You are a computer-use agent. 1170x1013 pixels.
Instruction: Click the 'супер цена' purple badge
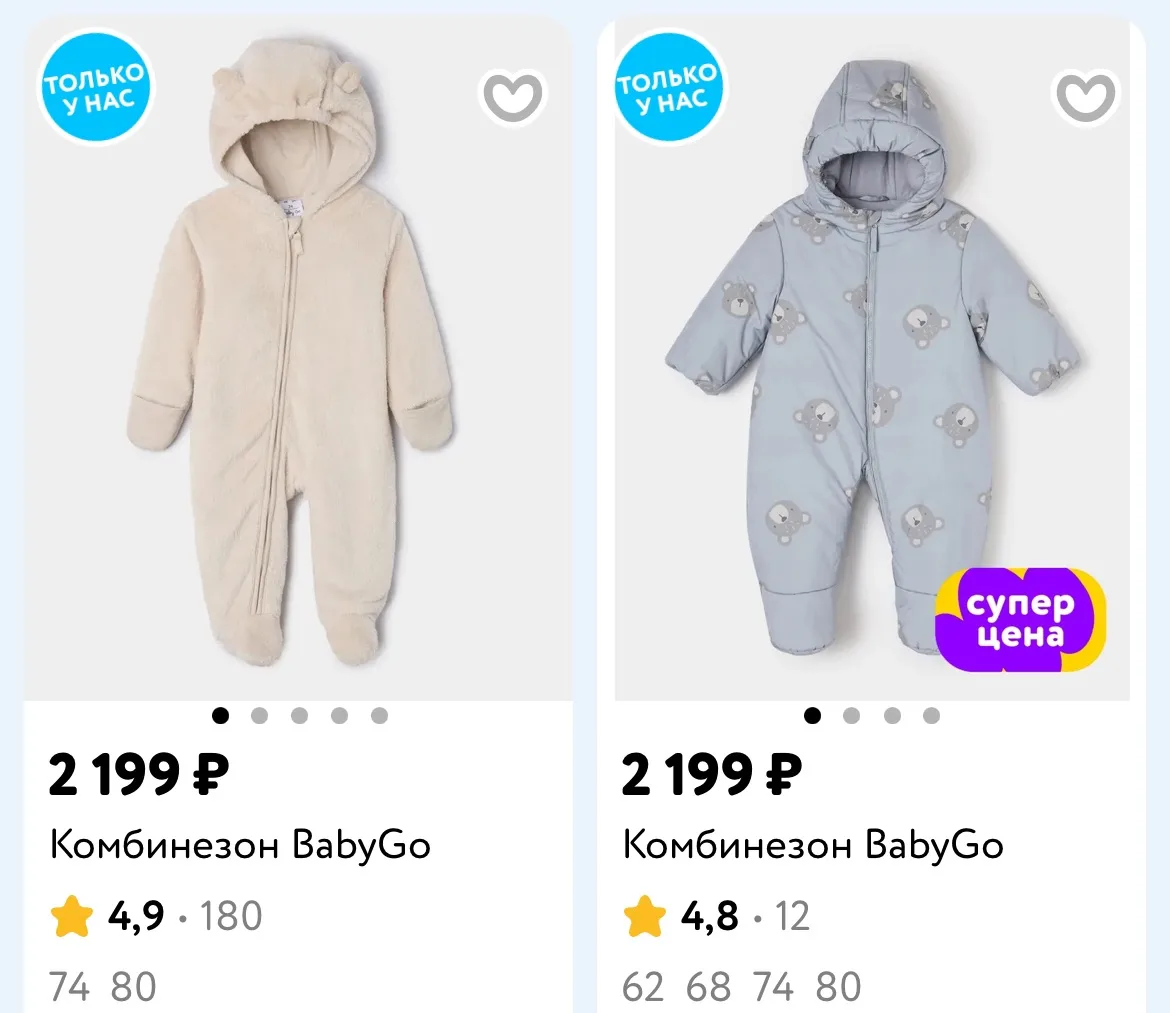(1020, 619)
